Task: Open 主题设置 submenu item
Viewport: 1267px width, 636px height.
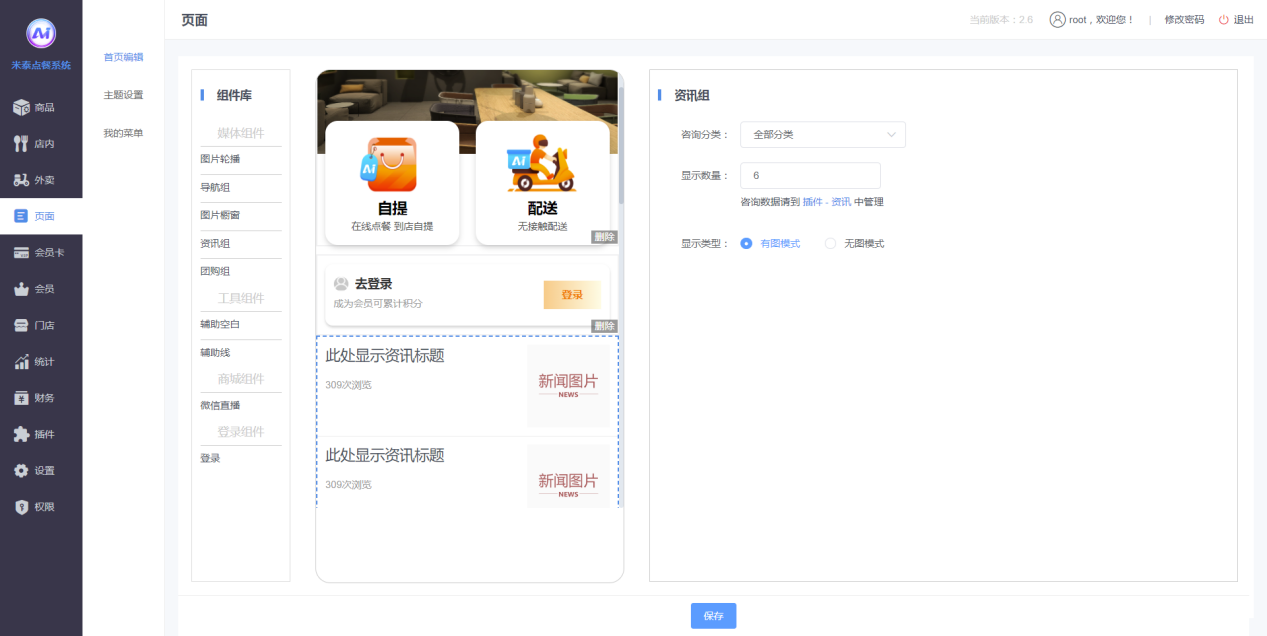Action: click(123, 95)
